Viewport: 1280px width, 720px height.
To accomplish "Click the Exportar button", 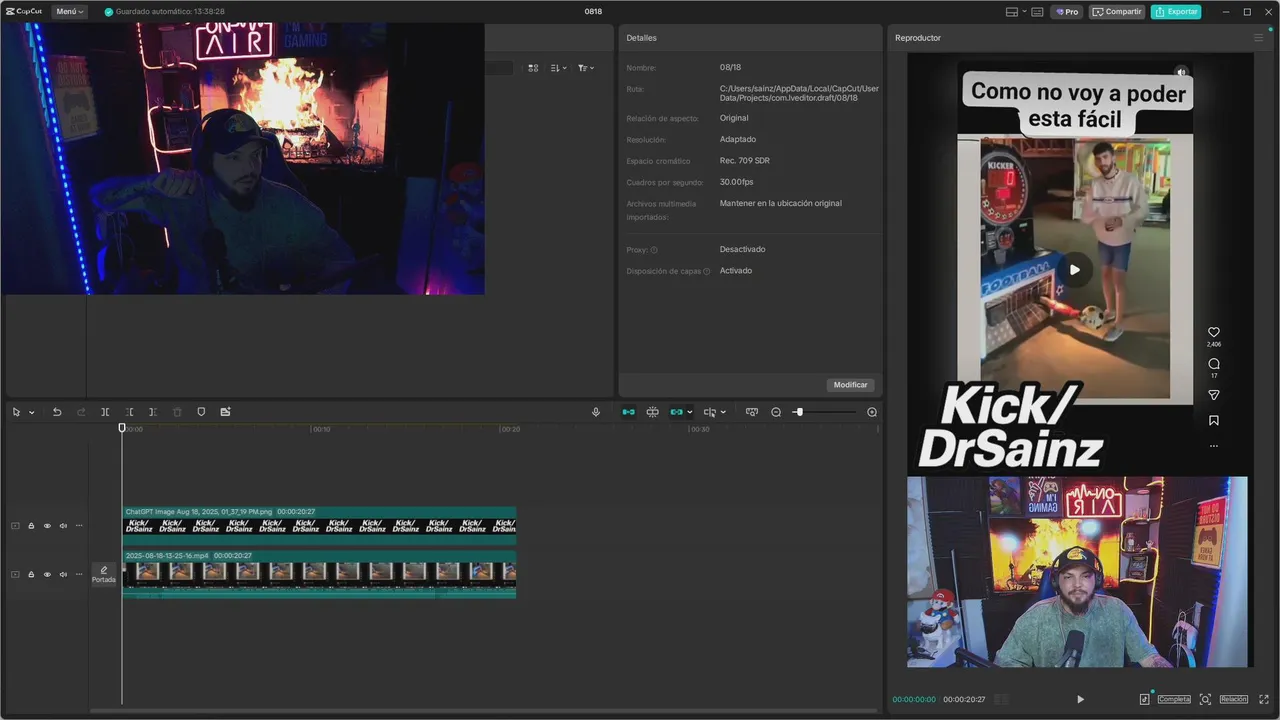I will pos(1176,12).
